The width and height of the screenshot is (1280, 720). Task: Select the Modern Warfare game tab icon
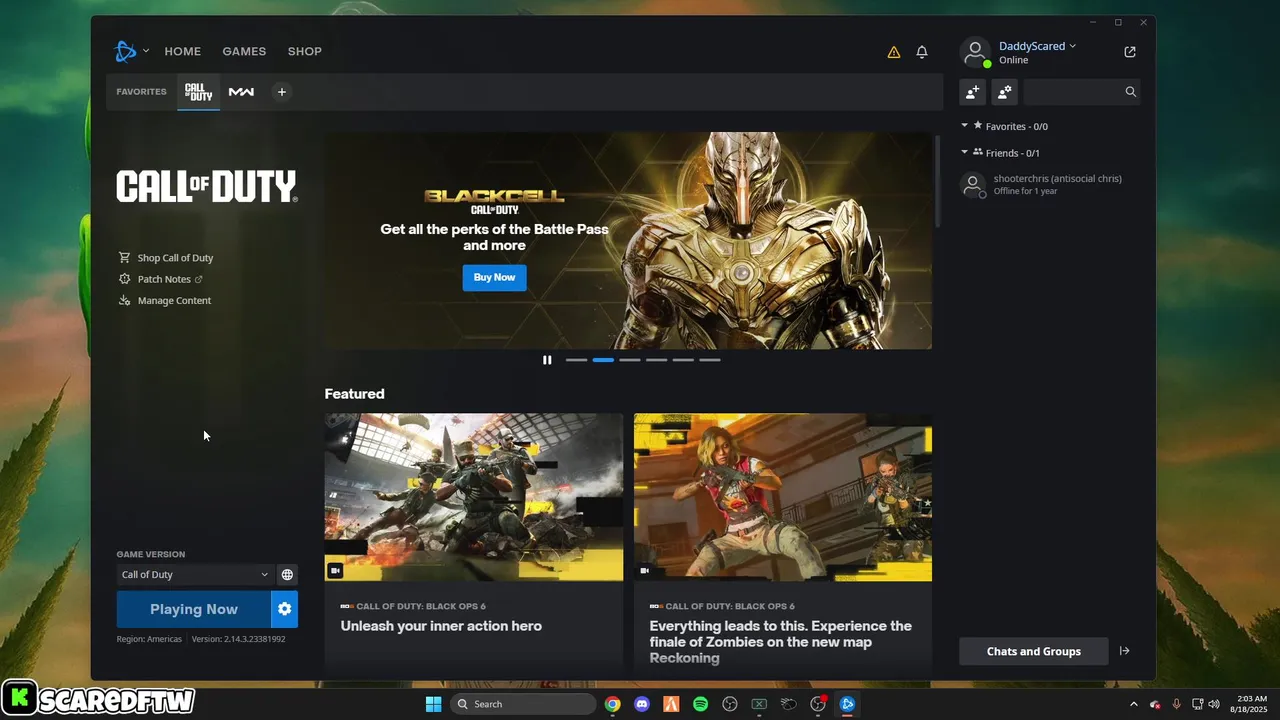click(x=241, y=92)
